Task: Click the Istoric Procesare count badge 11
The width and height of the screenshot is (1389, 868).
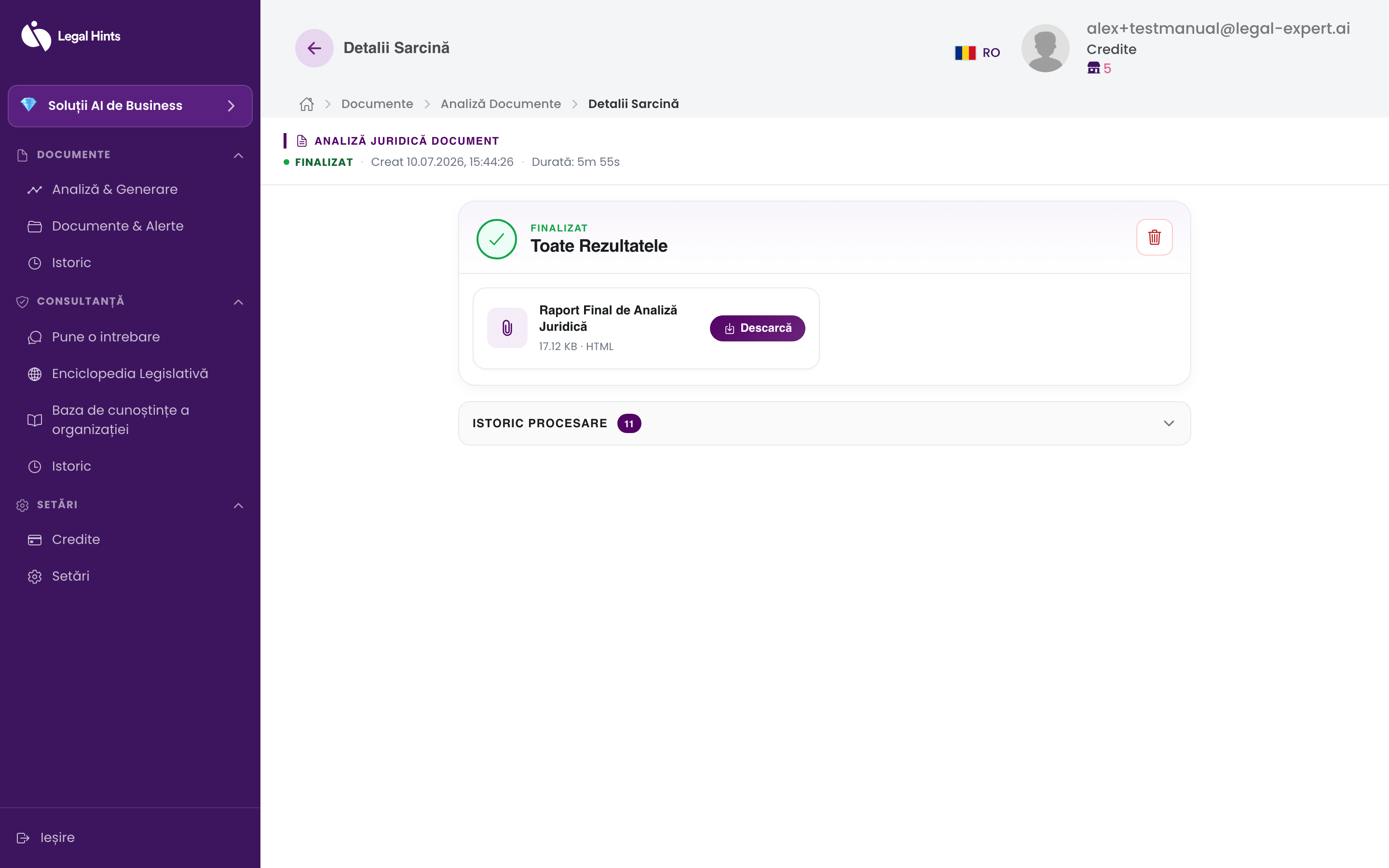Action: [x=629, y=424]
